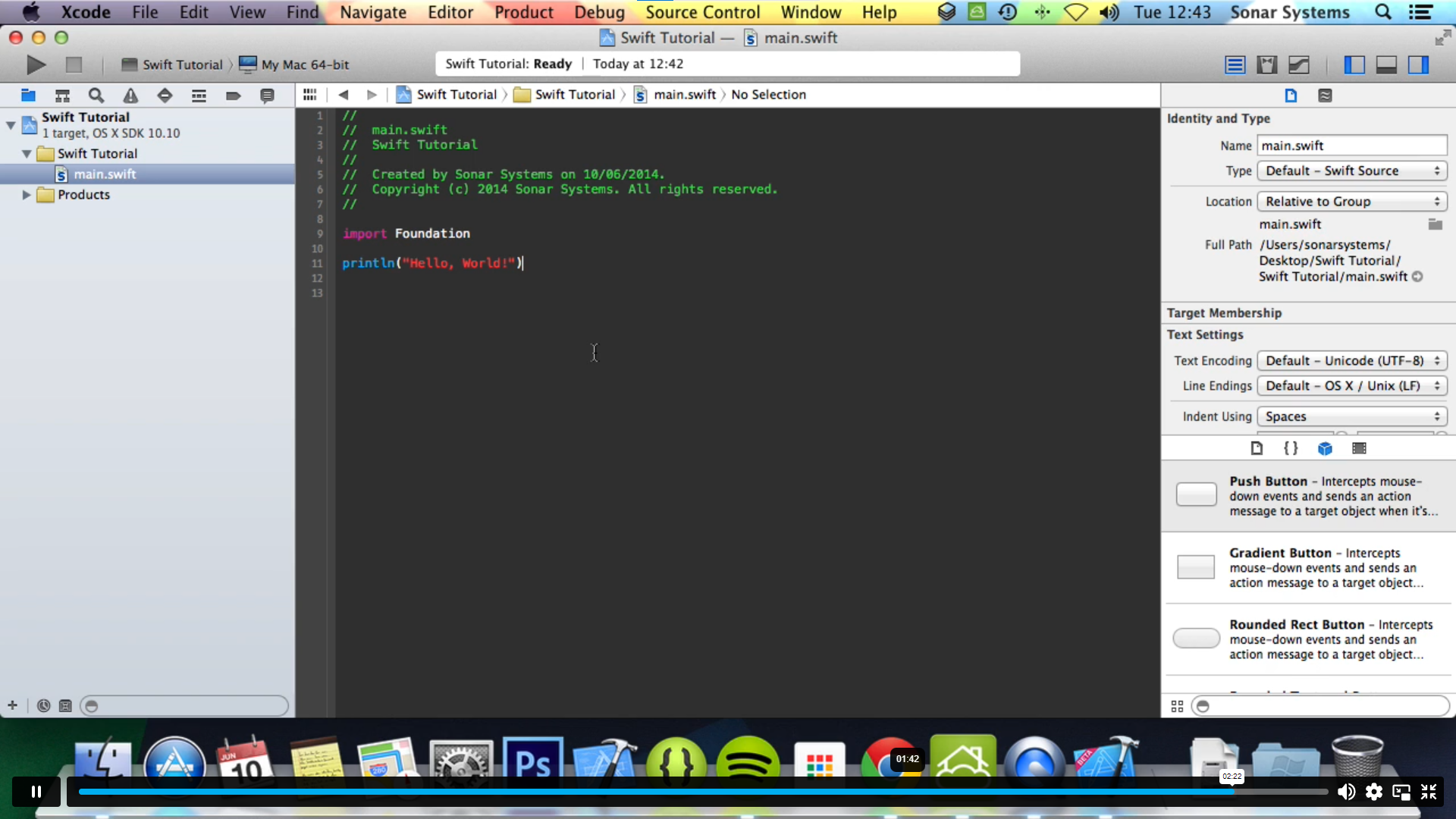Go forward in editor history

pyautogui.click(x=372, y=94)
